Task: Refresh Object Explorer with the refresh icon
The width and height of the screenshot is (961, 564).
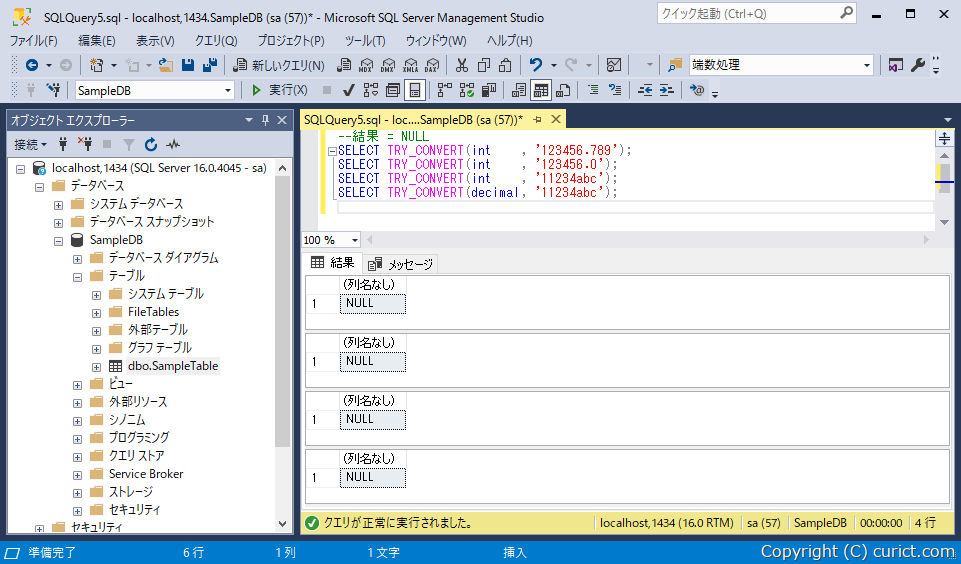Action: pyautogui.click(x=151, y=145)
